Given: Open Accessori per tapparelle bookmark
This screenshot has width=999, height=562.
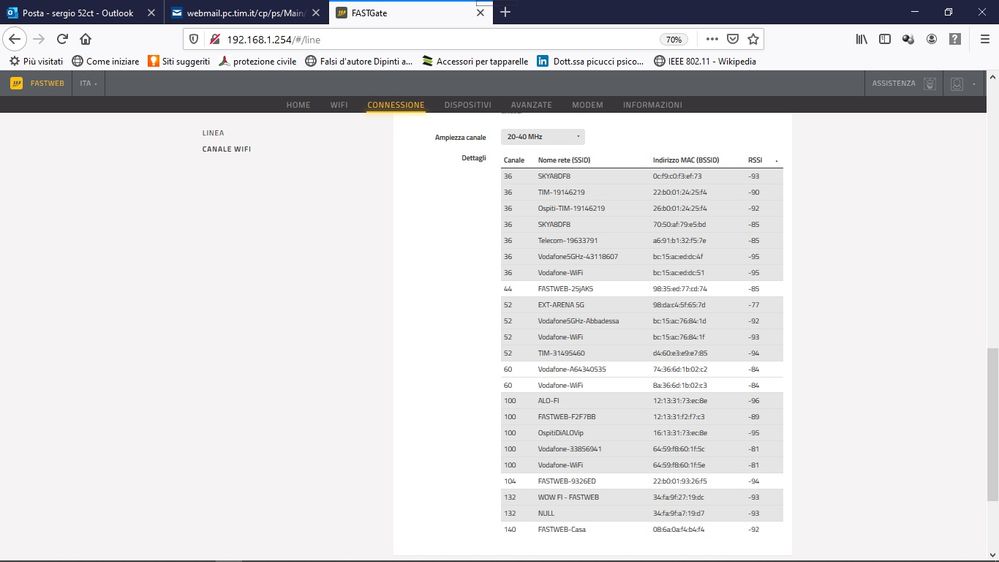Looking at the screenshot, I should coord(475,61).
